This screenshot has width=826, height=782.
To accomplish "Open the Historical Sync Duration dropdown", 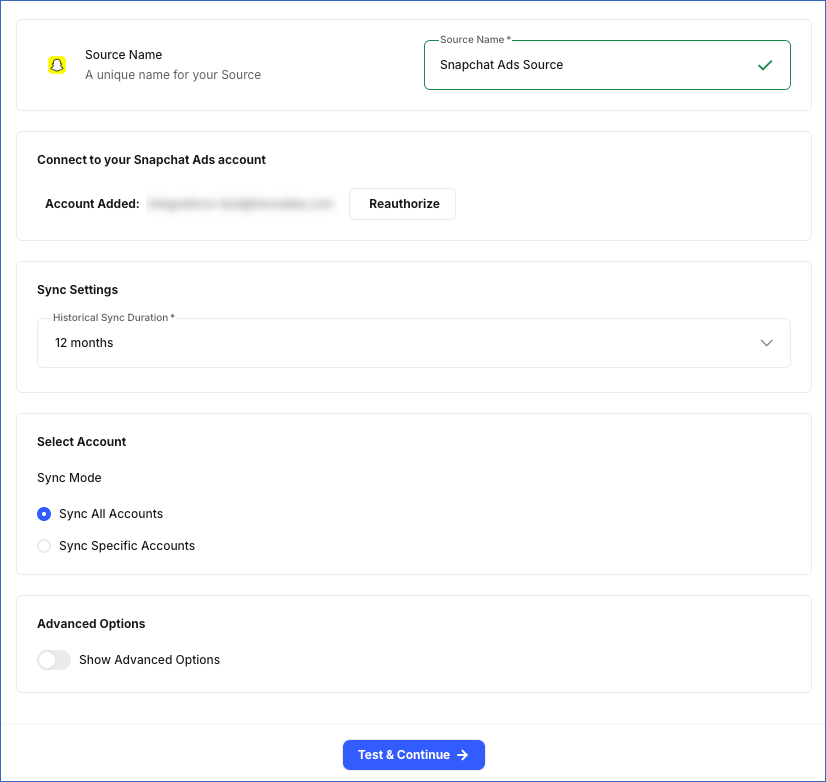I will pos(414,343).
